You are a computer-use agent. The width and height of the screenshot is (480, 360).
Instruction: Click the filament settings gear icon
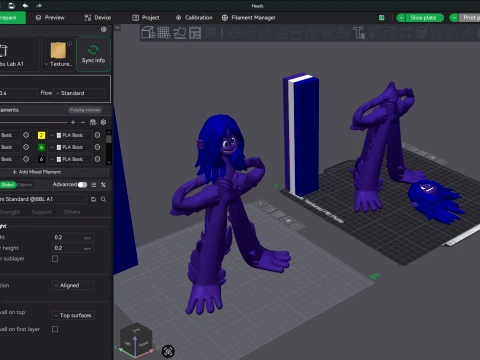pyautogui.click(x=104, y=122)
